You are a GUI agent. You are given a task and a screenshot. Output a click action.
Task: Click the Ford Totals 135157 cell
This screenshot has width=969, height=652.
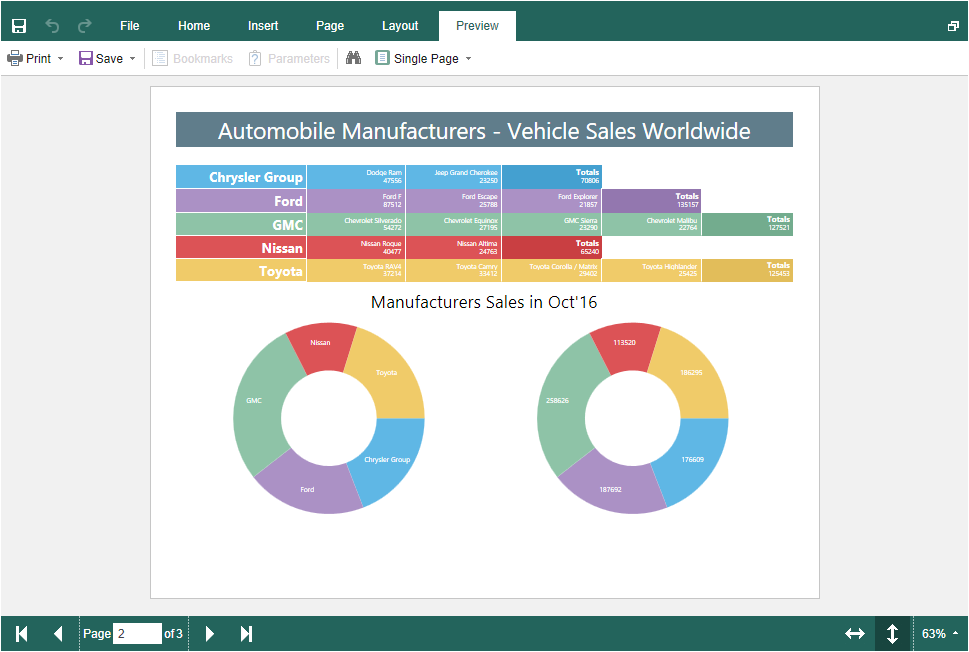[x=651, y=201]
